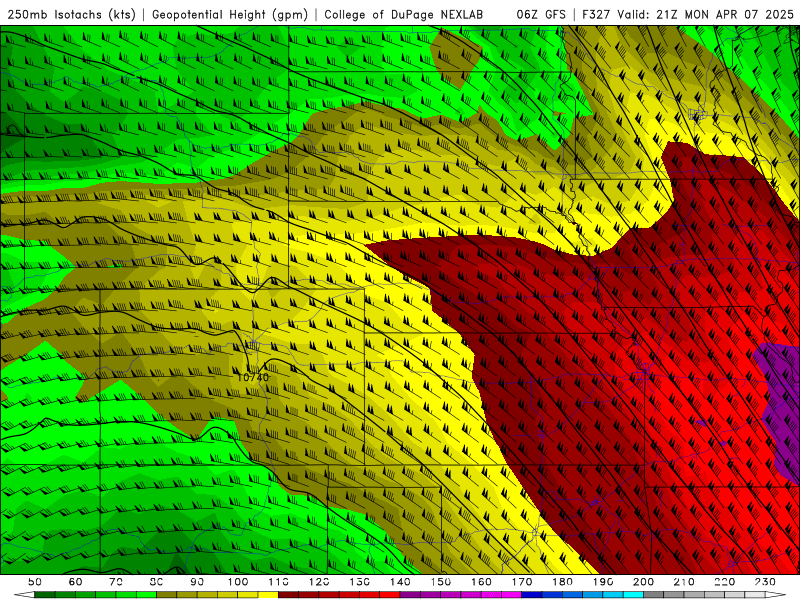
Task: Click the '150' value on the color scale
Action: 441,582
